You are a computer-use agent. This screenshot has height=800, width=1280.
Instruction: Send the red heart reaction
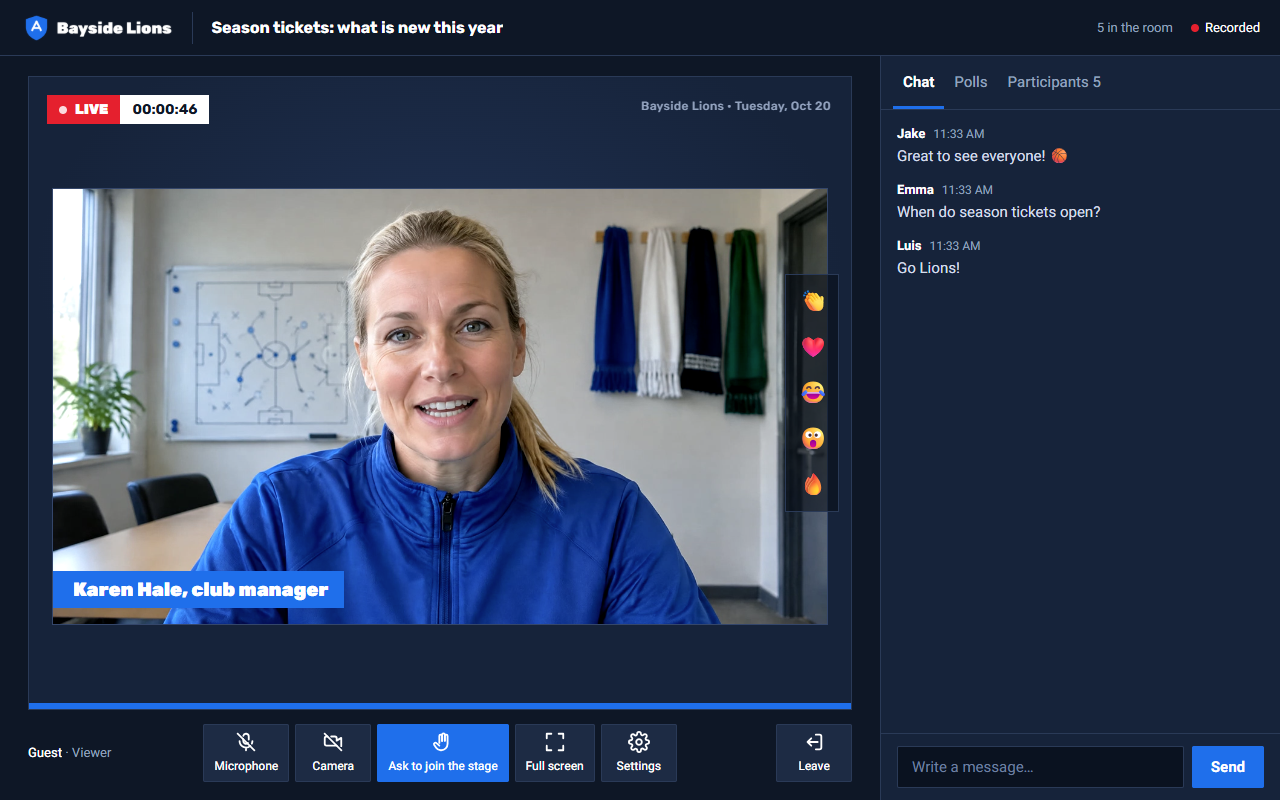[813, 347]
